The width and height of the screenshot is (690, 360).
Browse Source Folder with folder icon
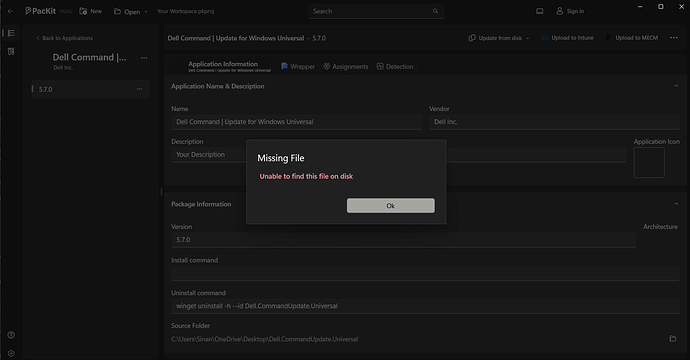(x=672, y=338)
